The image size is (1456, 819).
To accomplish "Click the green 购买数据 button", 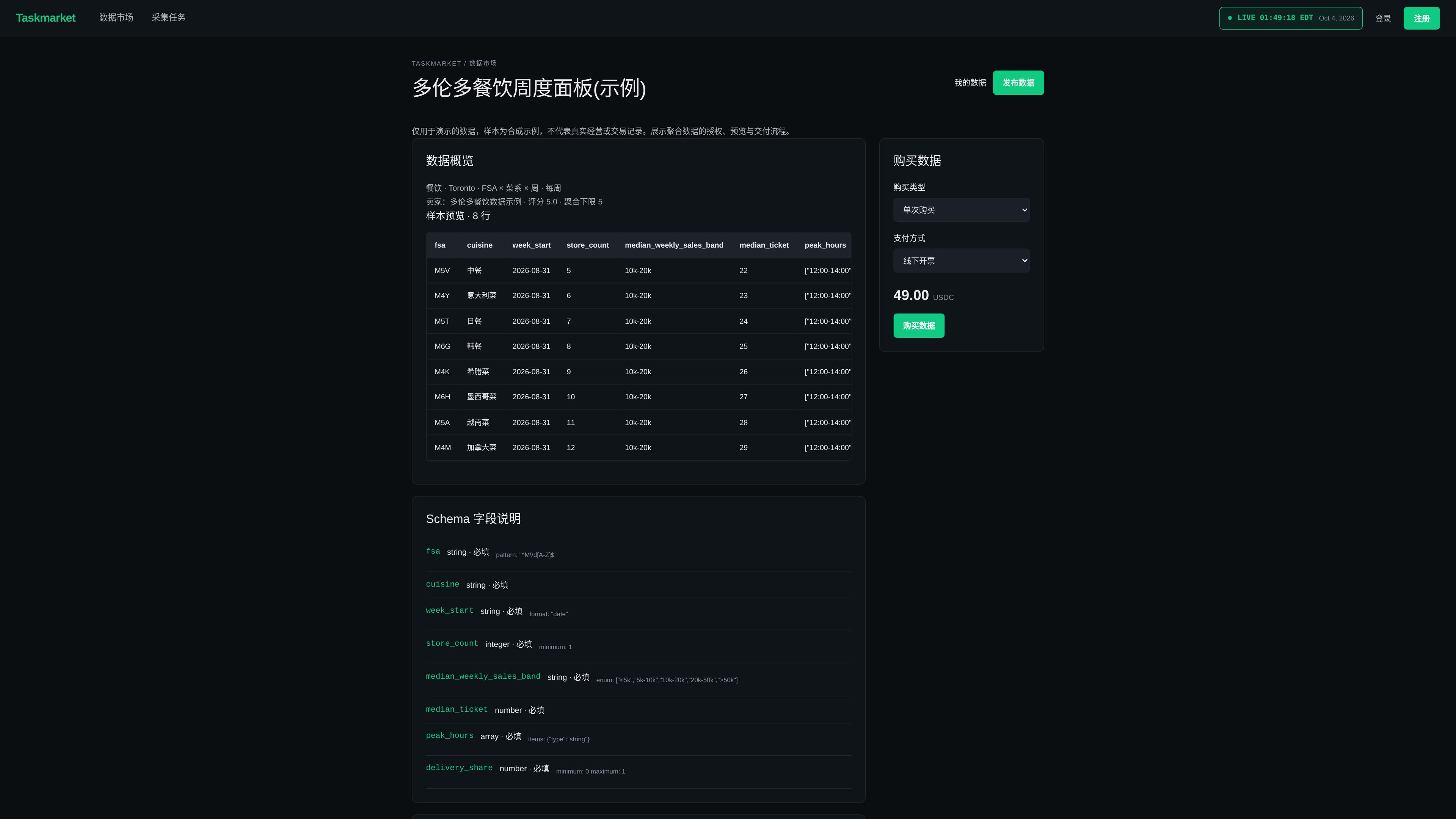I will (x=918, y=326).
